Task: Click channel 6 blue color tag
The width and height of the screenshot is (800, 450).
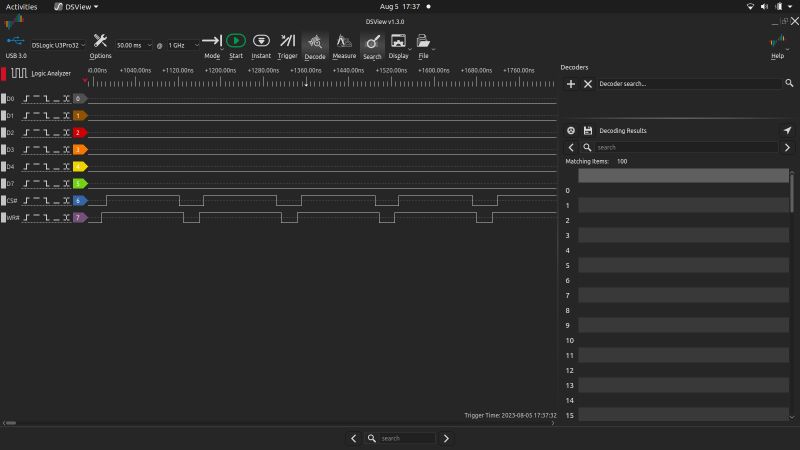Action: point(80,201)
